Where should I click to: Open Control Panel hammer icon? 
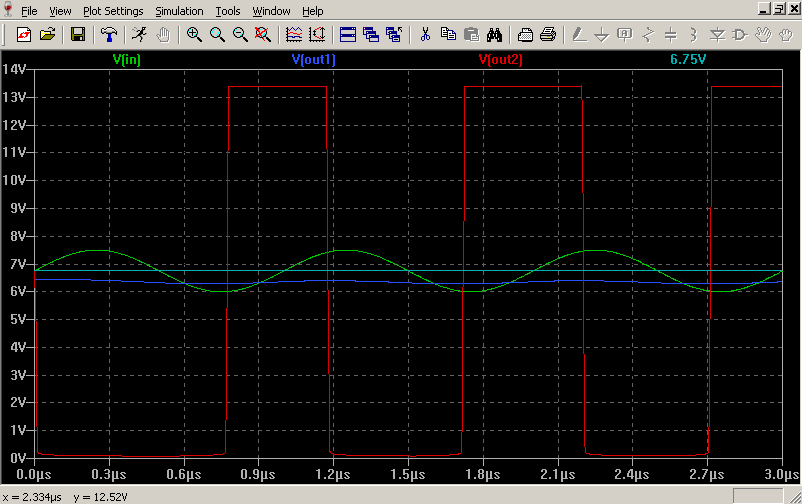[108, 35]
